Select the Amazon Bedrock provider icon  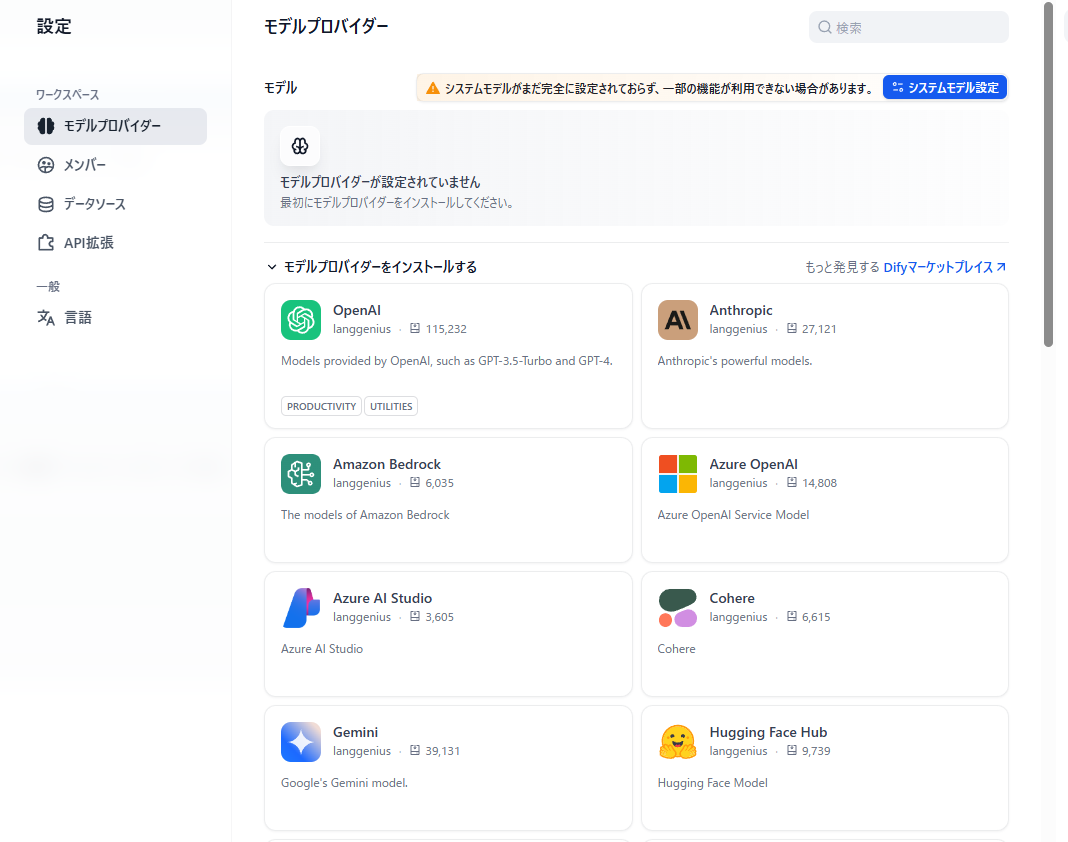(x=301, y=474)
